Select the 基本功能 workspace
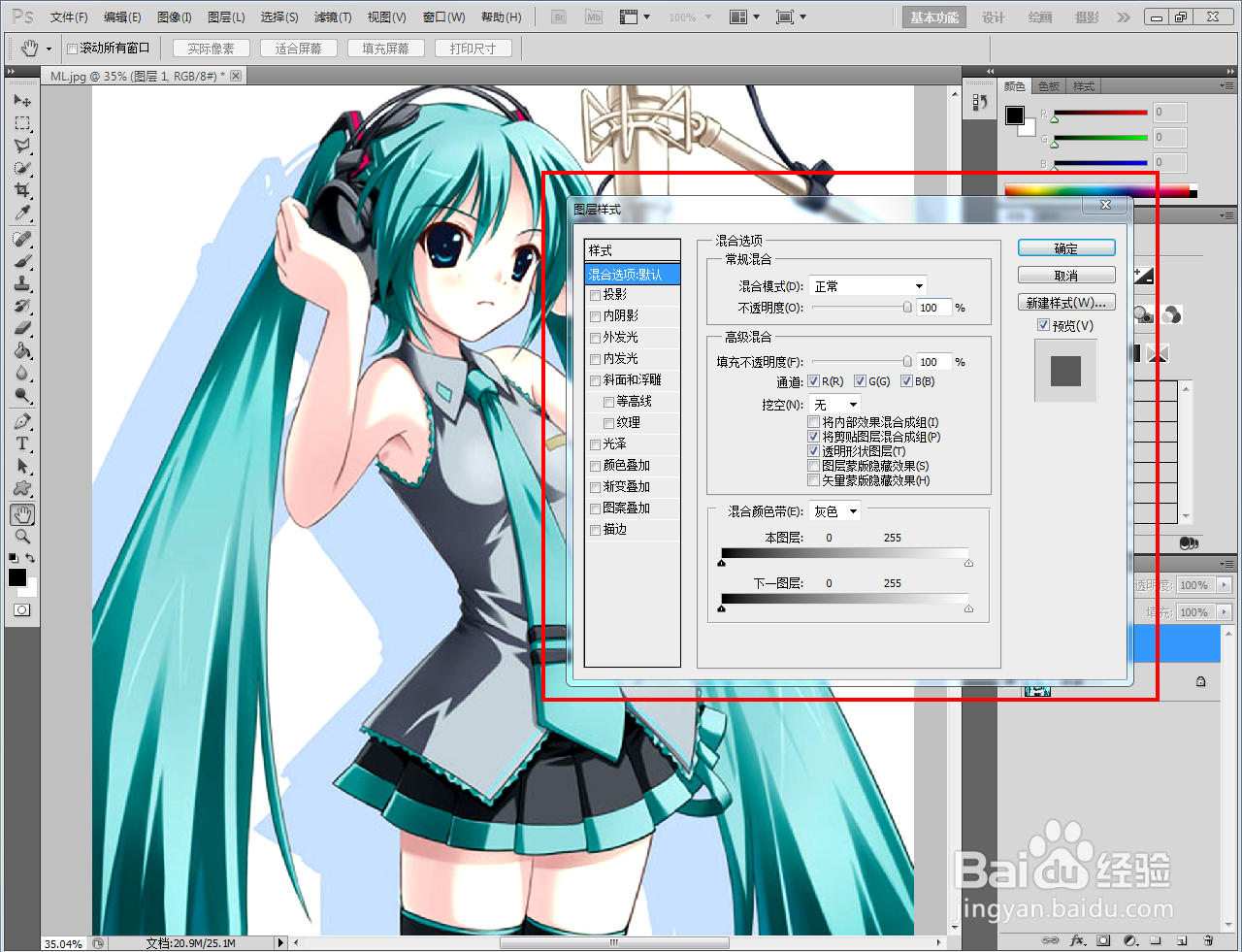The height and width of the screenshot is (952, 1242). click(934, 17)
